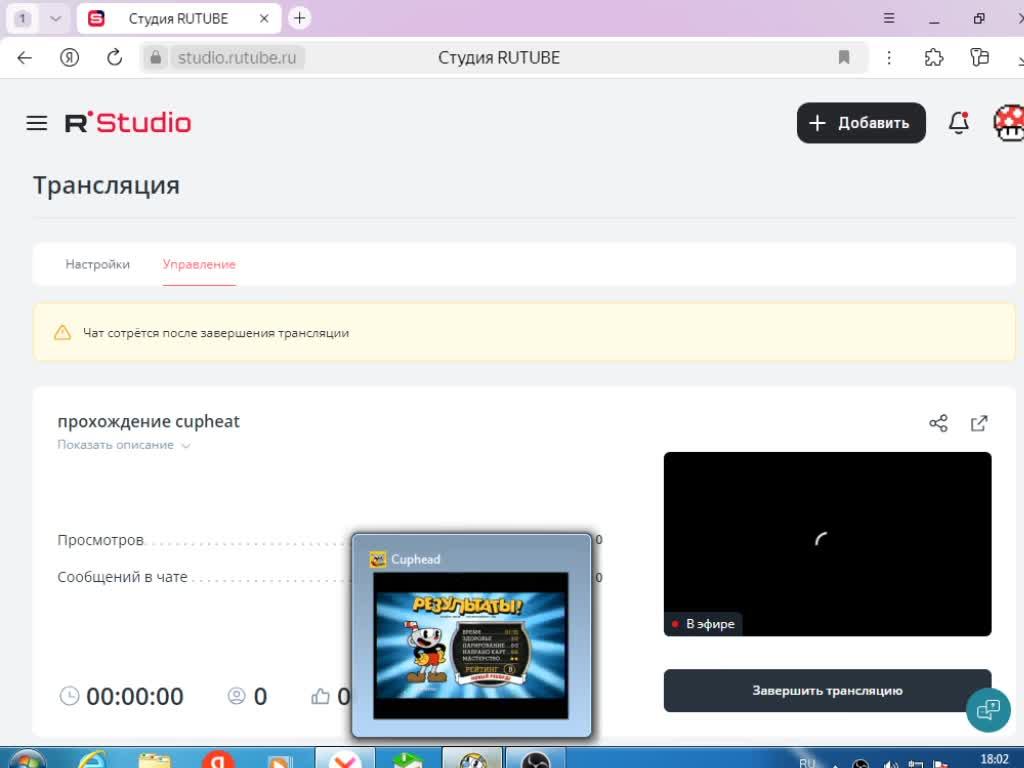Open the notifications bell

pyautogui.click(x=958, y=123)
